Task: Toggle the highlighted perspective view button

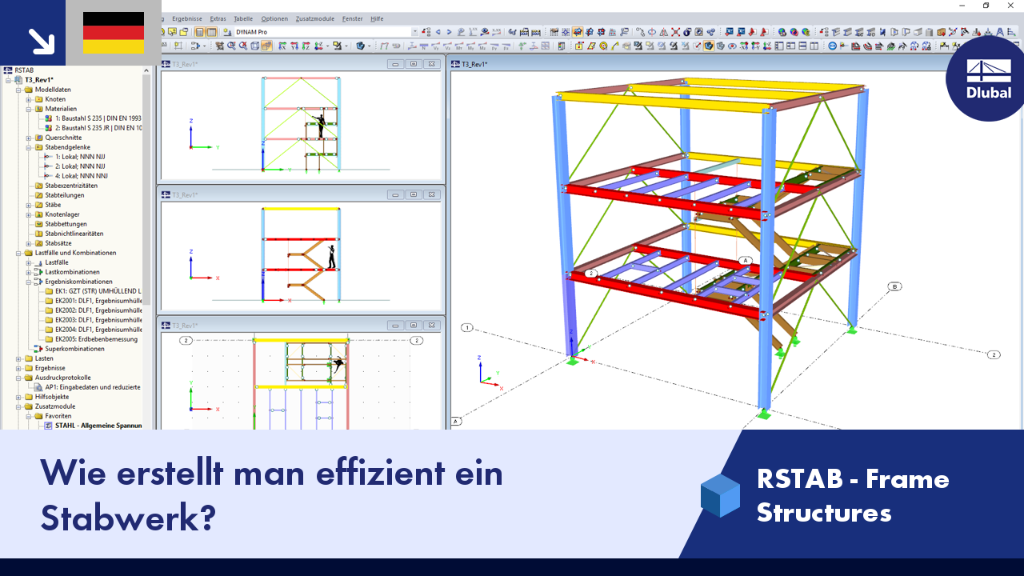Action: click(x=267, y=46)
